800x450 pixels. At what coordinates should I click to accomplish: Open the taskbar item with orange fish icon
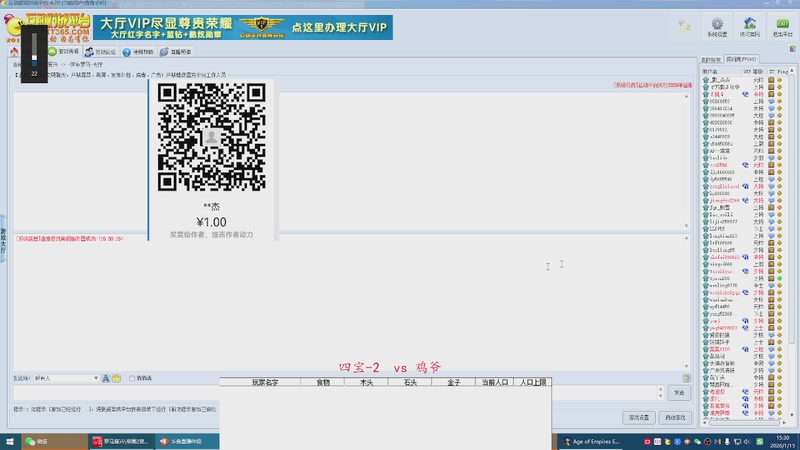[187, 441]
